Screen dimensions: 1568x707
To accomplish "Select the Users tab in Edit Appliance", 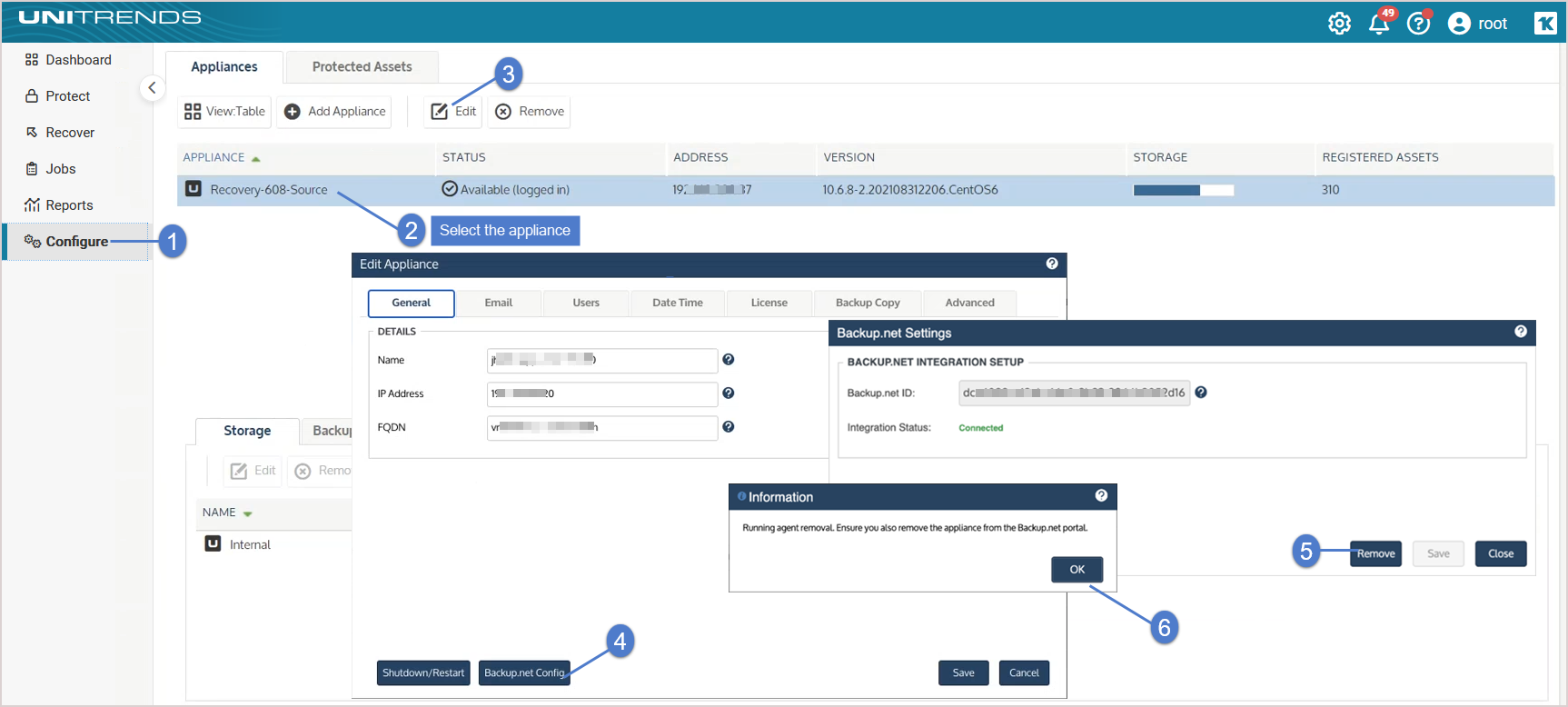I will pyautogui.click(x=586, y=303).
